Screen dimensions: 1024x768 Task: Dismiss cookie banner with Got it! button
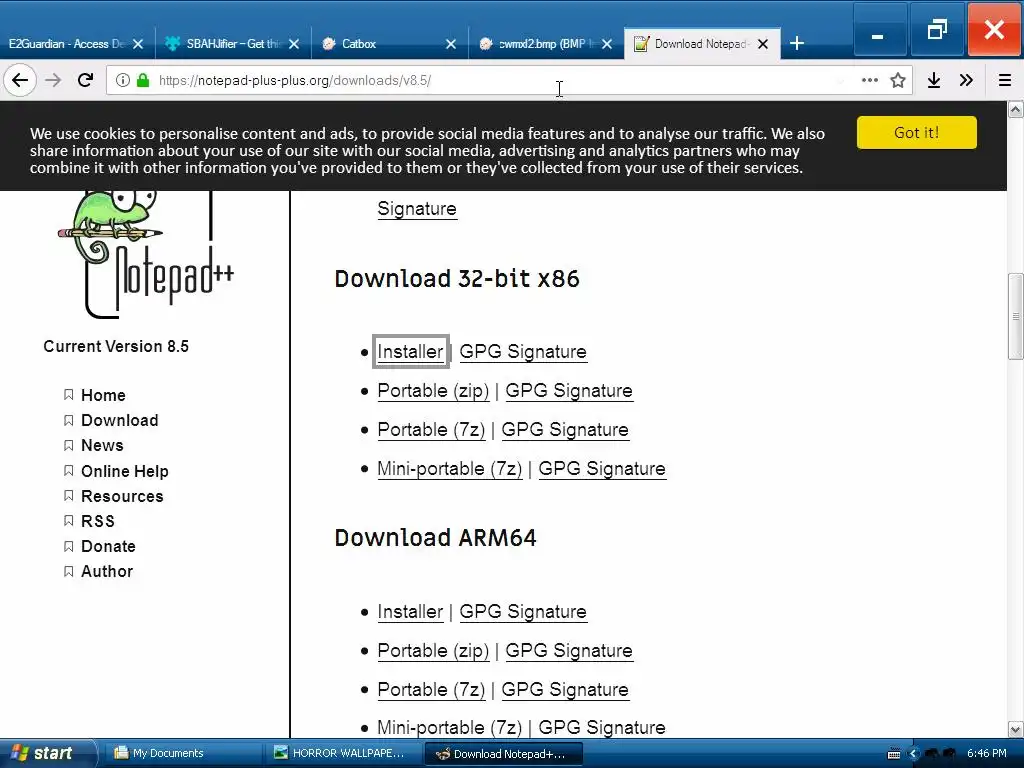click(x=916, y=133)
